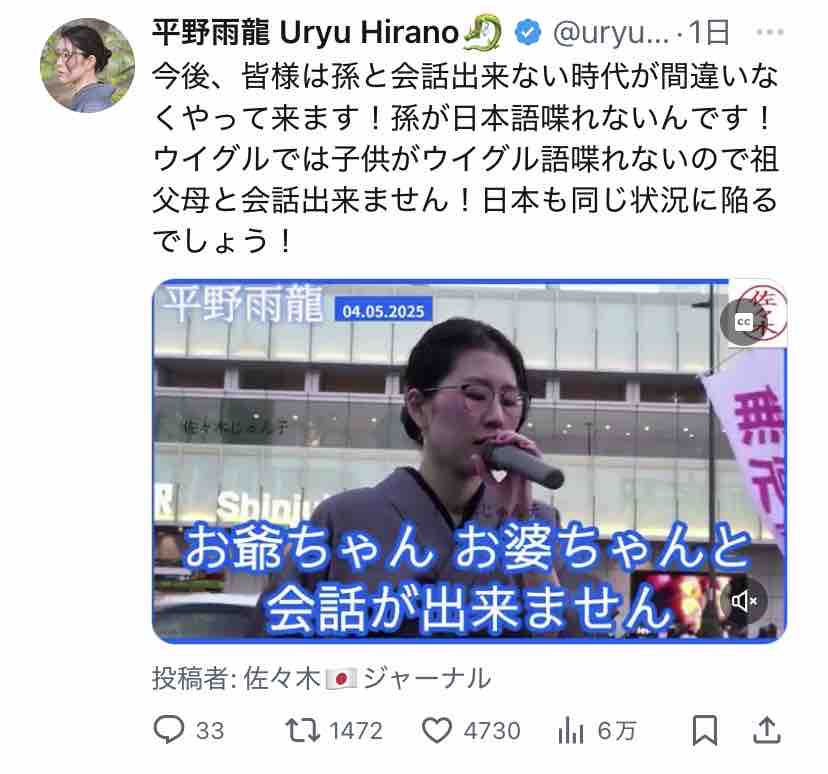Play the embedded speech video
Viewport: 828px width, 774px height.
tap(469, 461)
